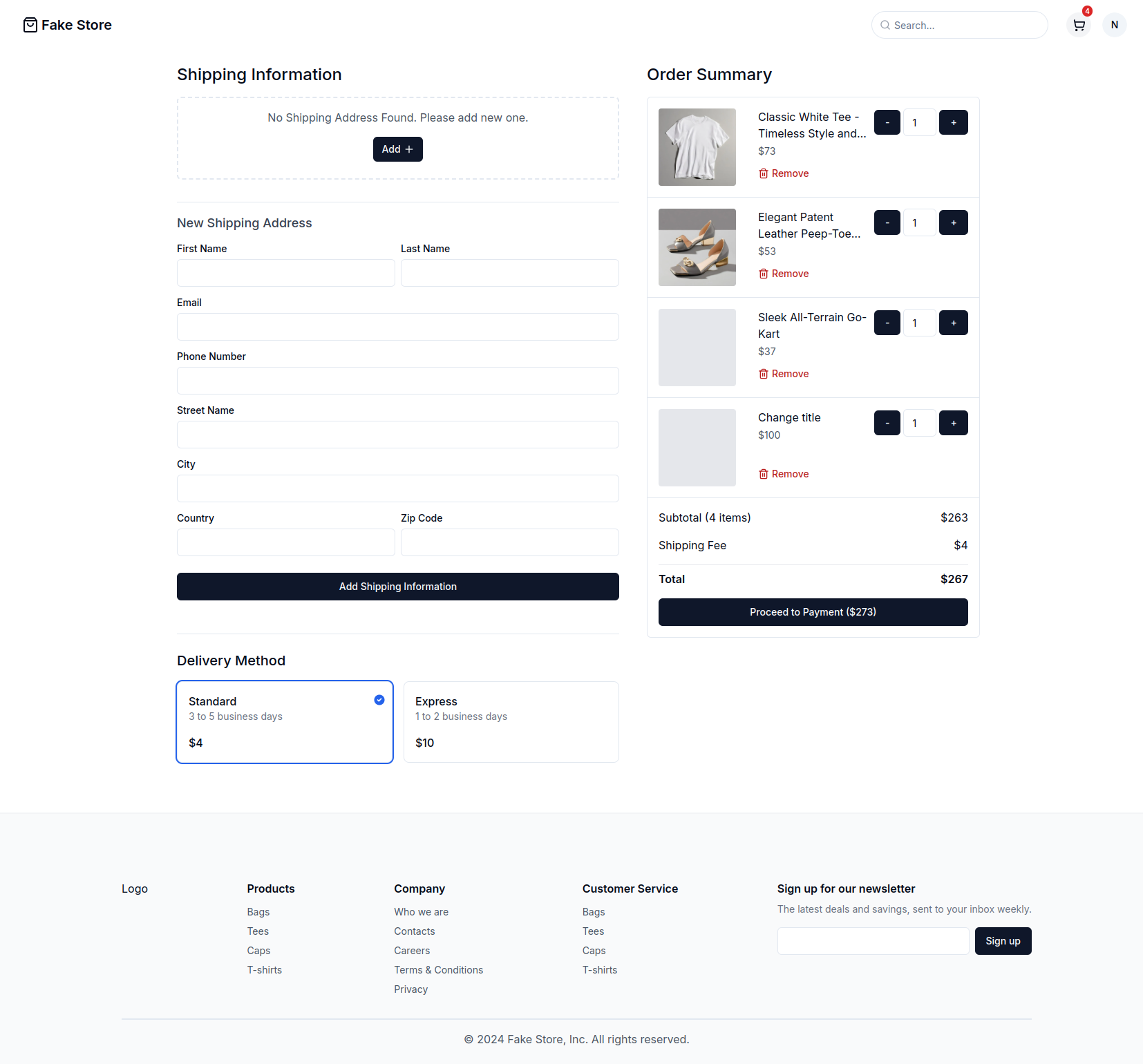Open Terms & Conditions footer link

[438, 970]
